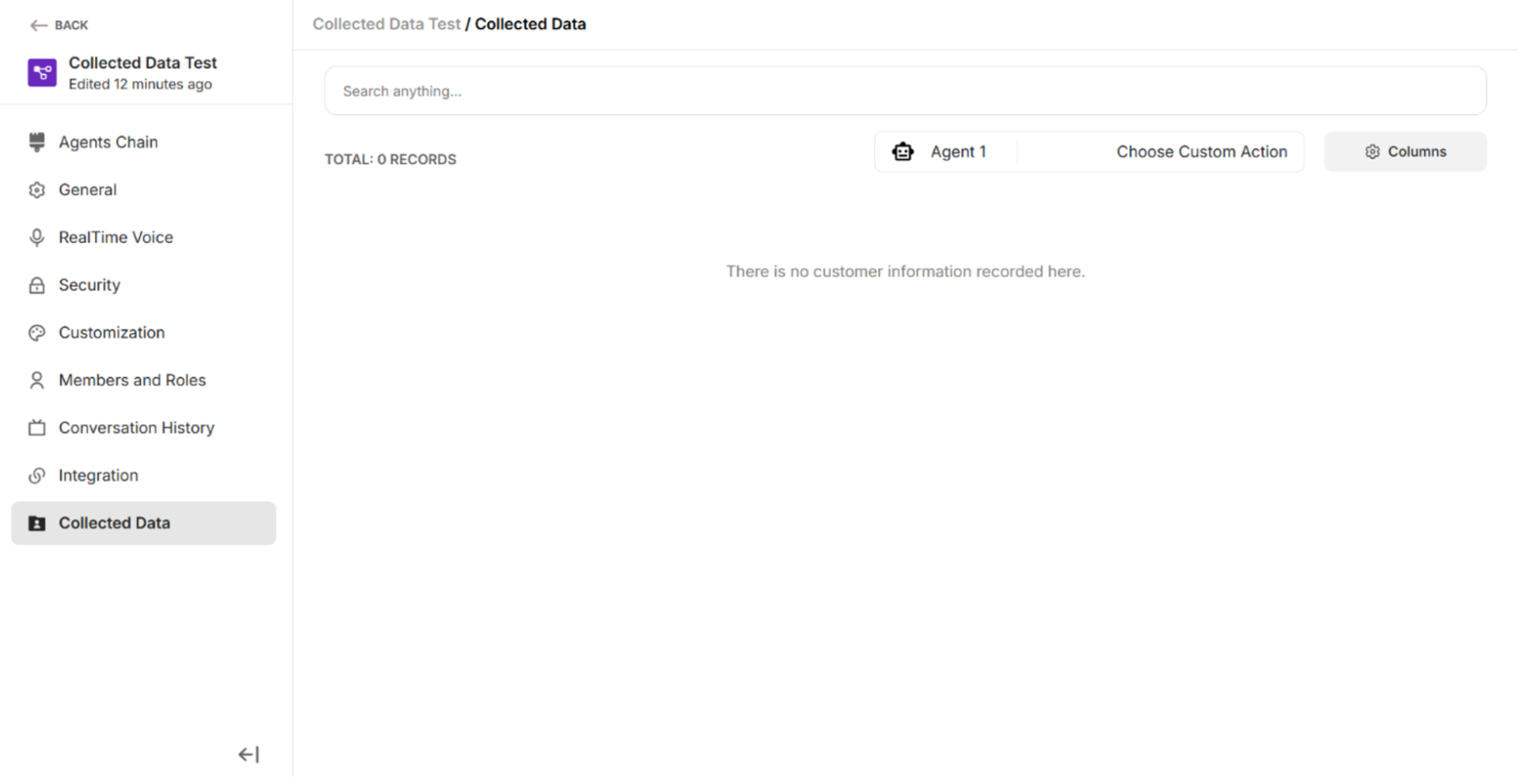Collapse the sidebar with the bottom arrow
1522x784 pixels.
[x=249, y=754]
